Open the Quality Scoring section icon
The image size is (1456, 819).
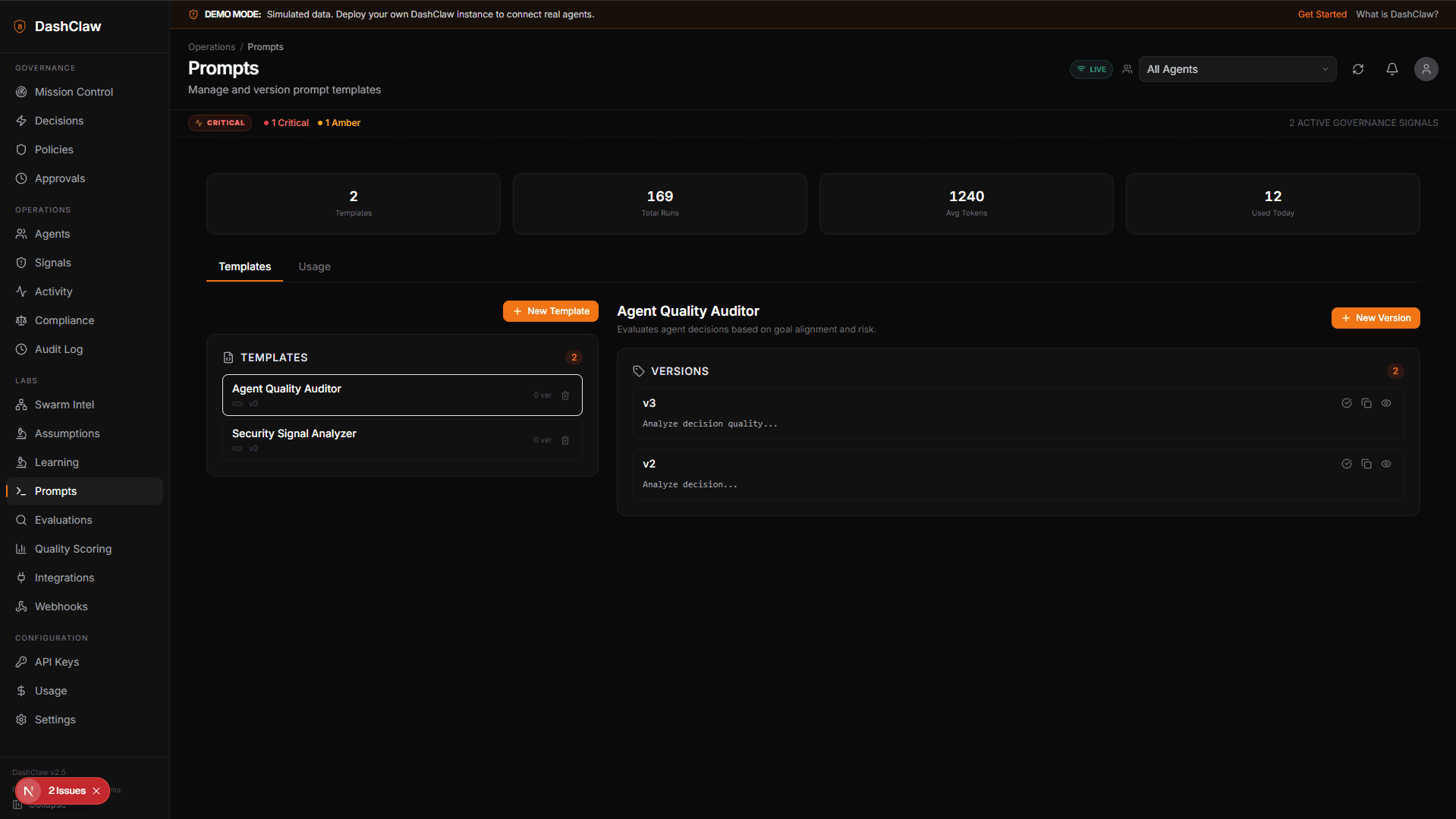(21, 549)
